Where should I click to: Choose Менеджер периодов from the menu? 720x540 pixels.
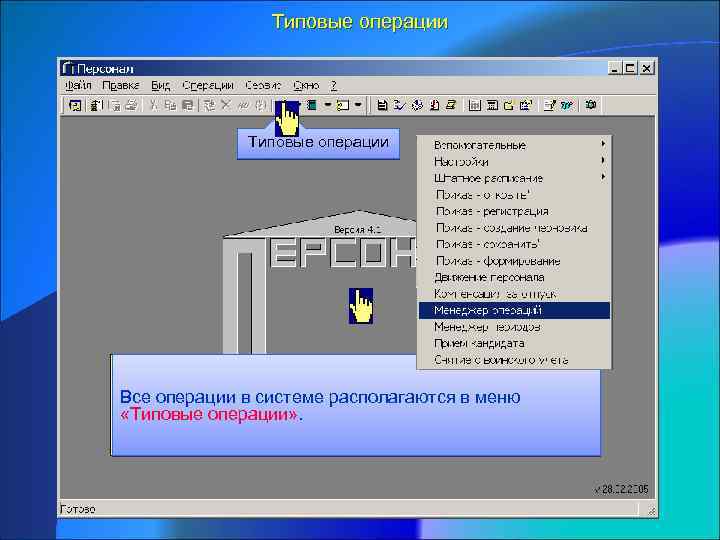pyautogui.click(x=515, y=327)
